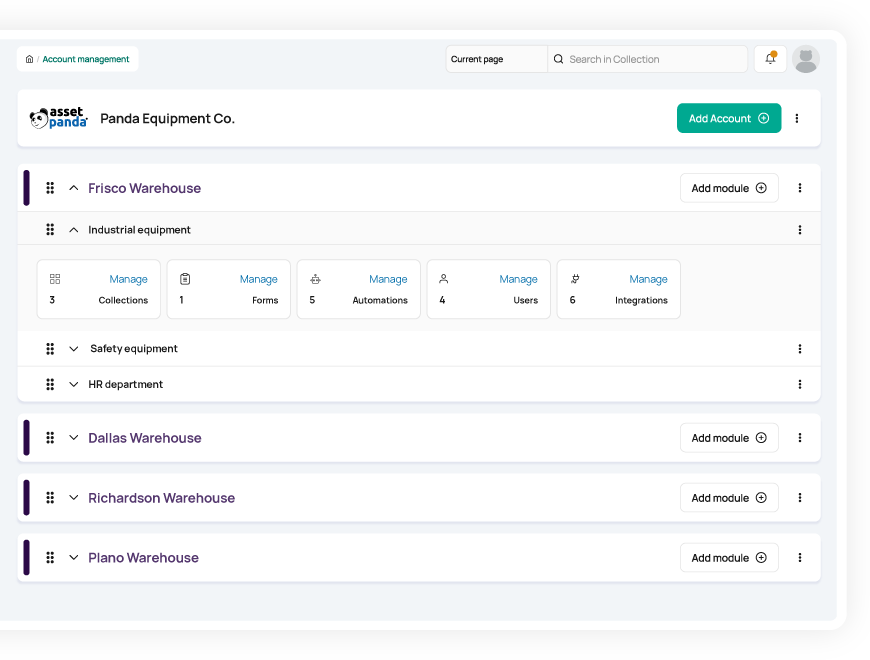Viewport: 870px width, 660px height.
Task: Click the Asset Panda logo
Action: 59,118
